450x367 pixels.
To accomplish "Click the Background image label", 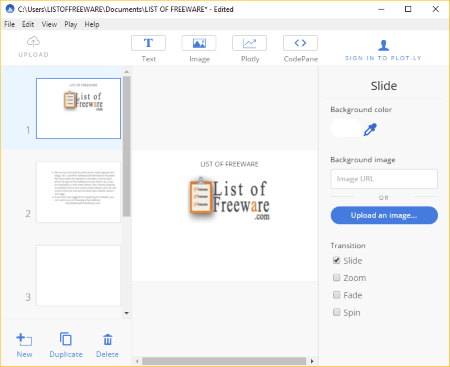I will pyautogui.click(x=363, y=160).
